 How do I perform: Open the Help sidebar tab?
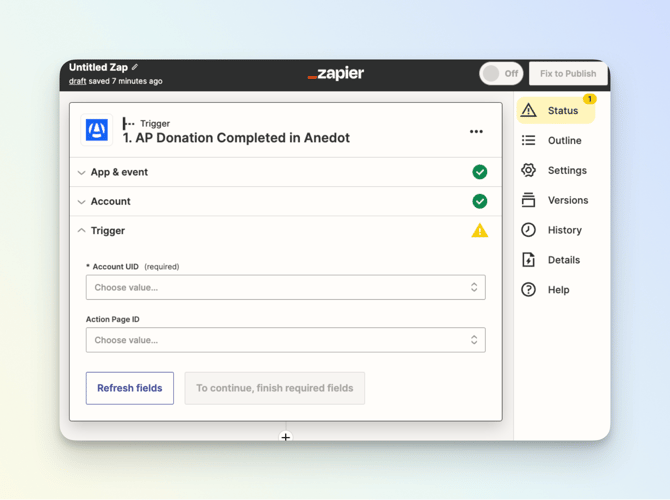[x=555, y=290]
